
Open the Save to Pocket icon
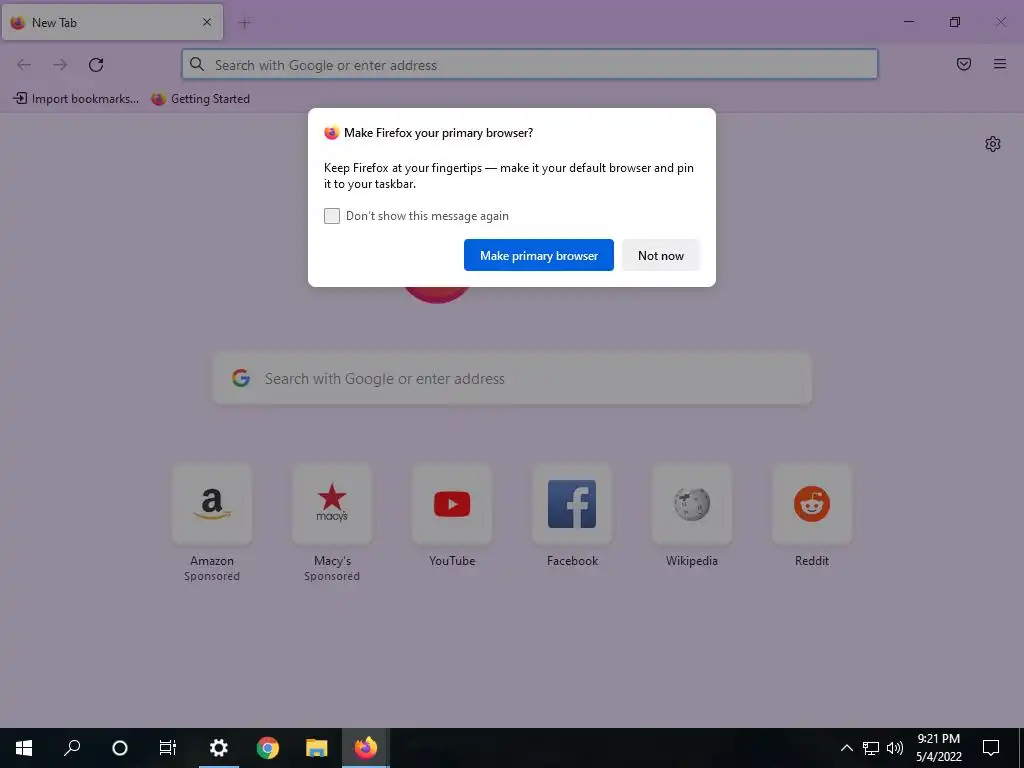pyautogui.click(x=964, y=64)
